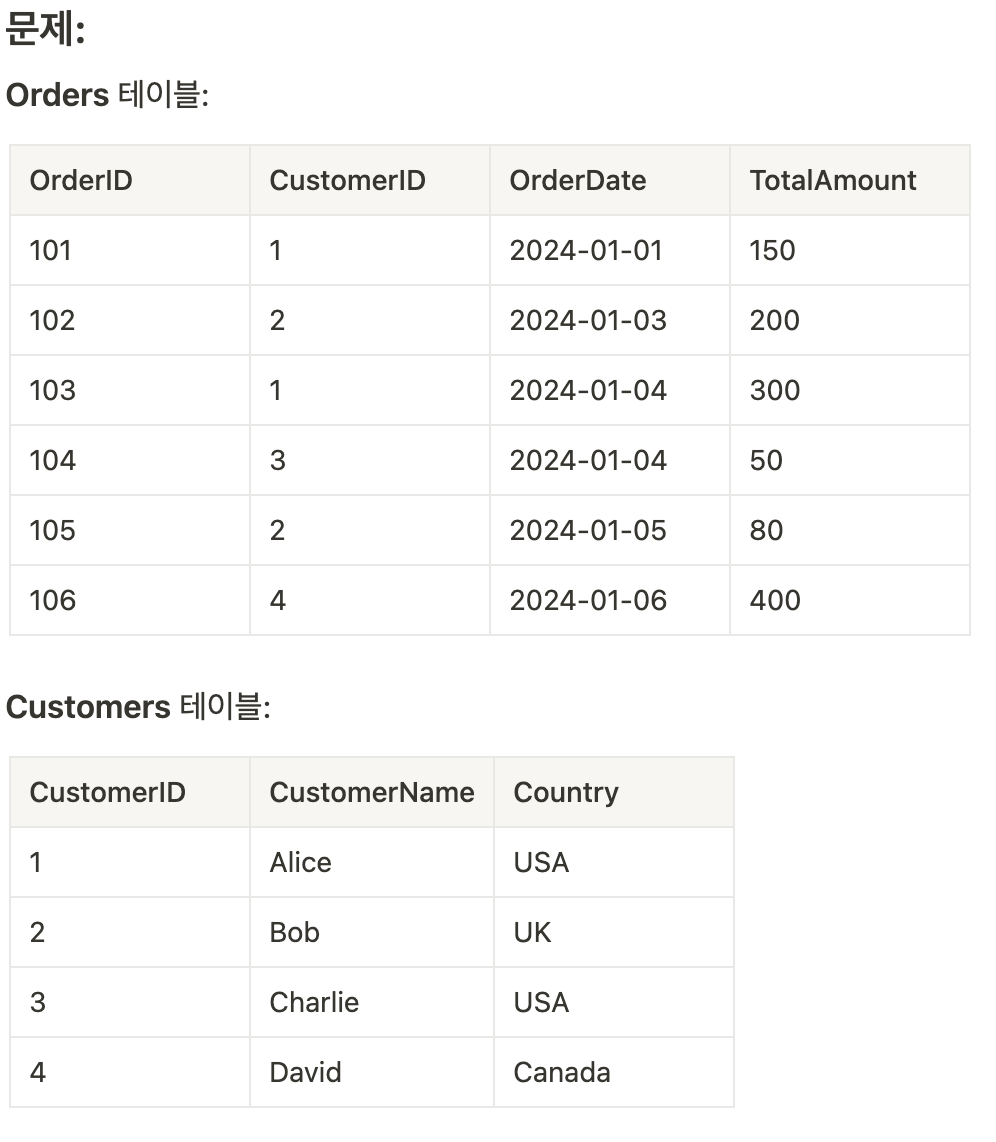This screenshot has height=1142, width=996.
Task: Click the OrderID column header
Action: 81,180
